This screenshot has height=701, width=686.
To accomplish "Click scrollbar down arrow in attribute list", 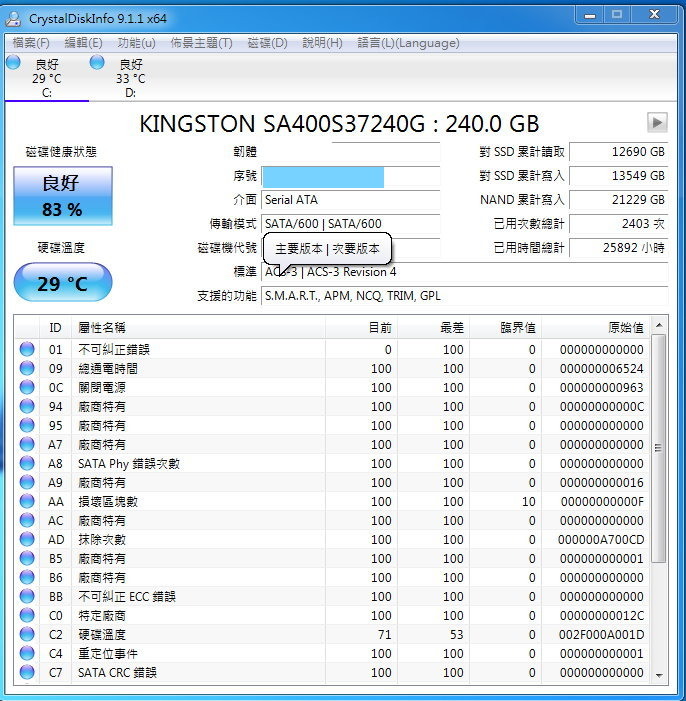I will tap(659, 675).
